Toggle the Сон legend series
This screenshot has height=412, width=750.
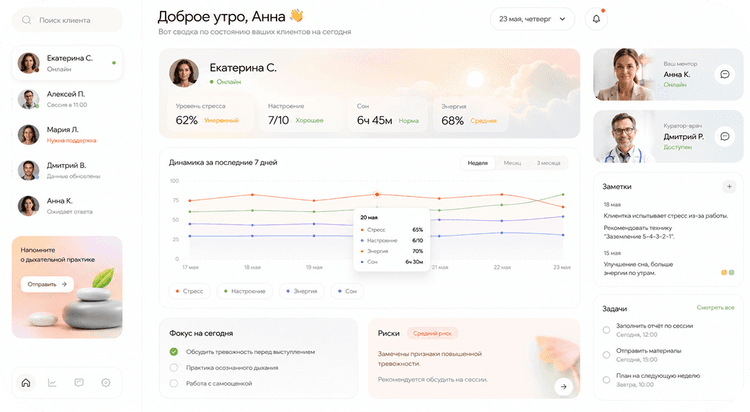(x=347, y=291)
